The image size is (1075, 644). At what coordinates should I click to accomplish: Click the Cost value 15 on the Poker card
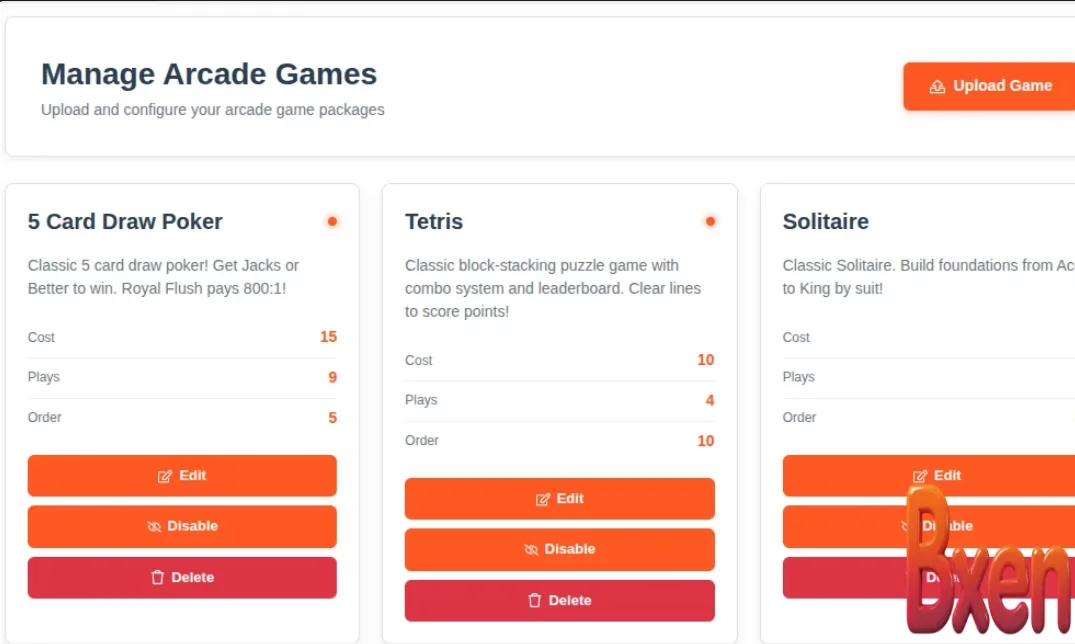pyautogui.click(x=328, y=337)
